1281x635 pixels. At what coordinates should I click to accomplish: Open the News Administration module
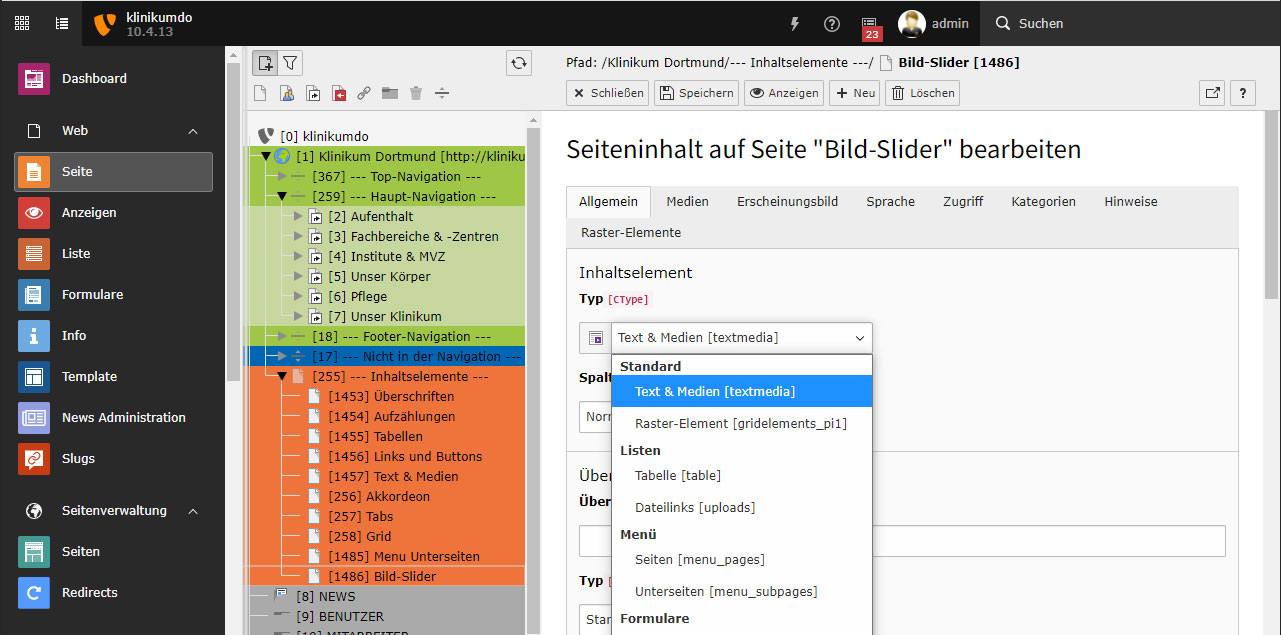pyautogui.click(x=113, y=417)
